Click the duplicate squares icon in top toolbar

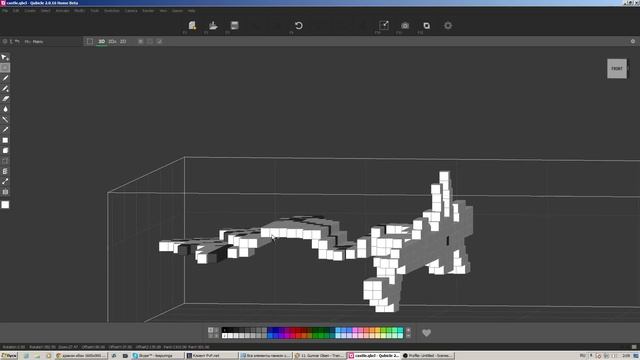[426, 25]
